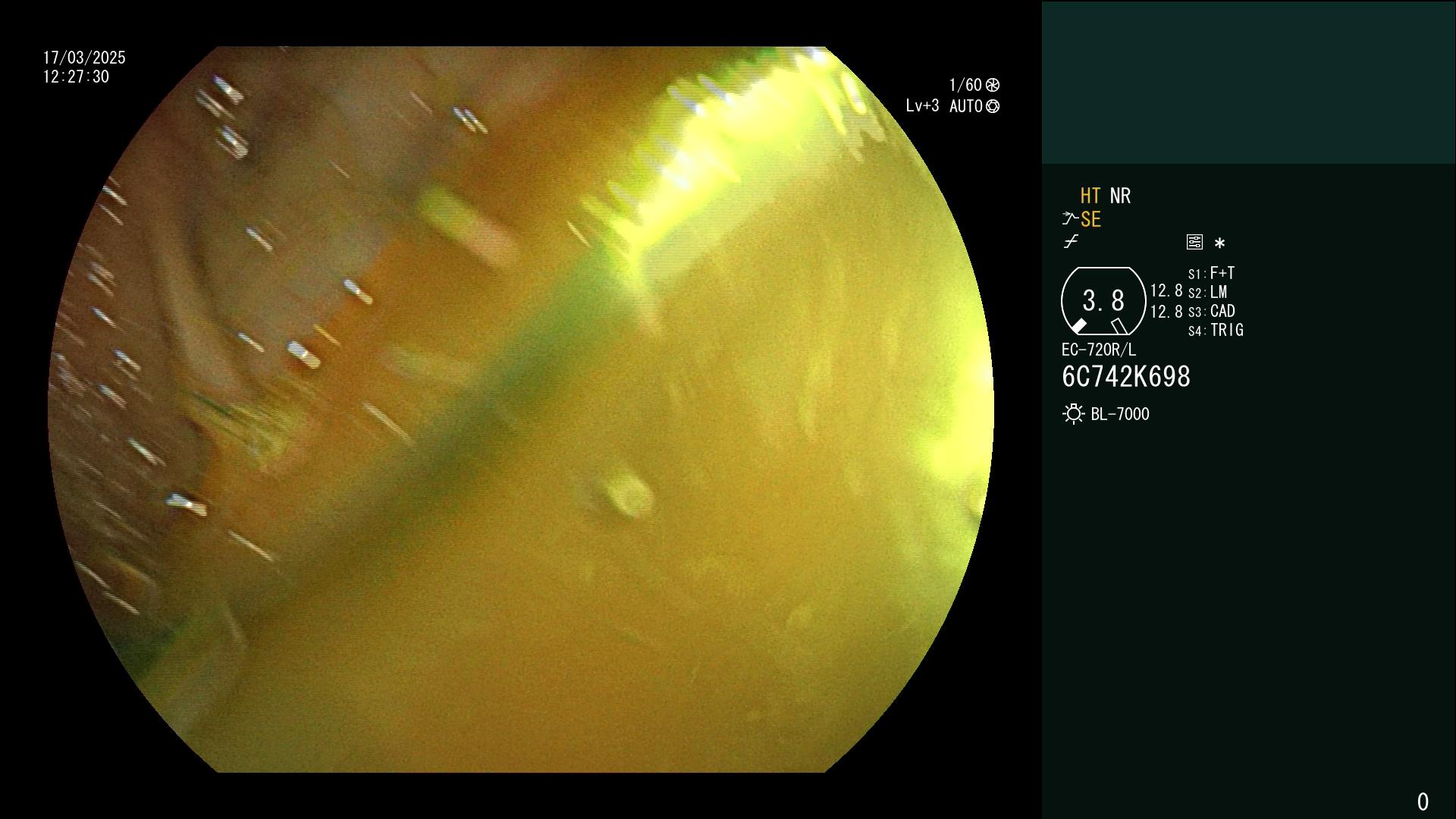Click the AUTO iris mode text
The image size is (1456, 819).
coord(965,106)
